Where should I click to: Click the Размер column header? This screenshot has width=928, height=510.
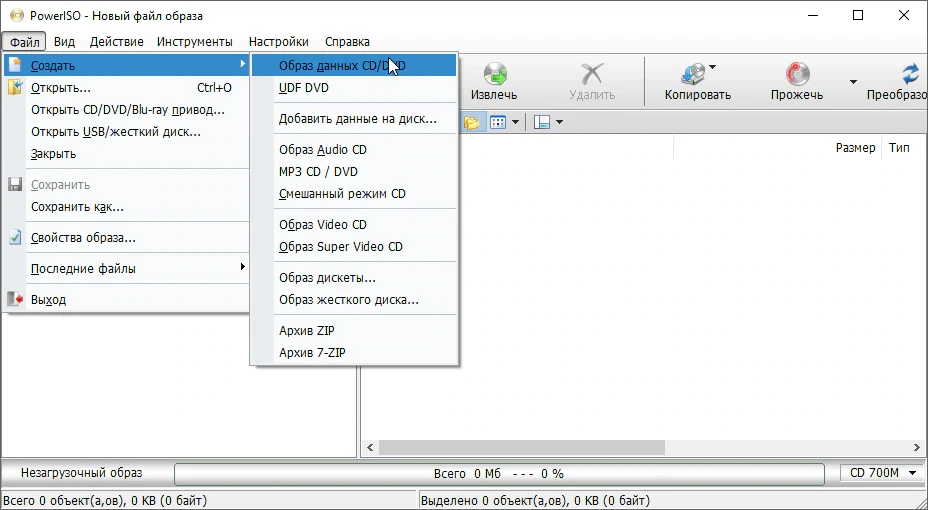855,148
